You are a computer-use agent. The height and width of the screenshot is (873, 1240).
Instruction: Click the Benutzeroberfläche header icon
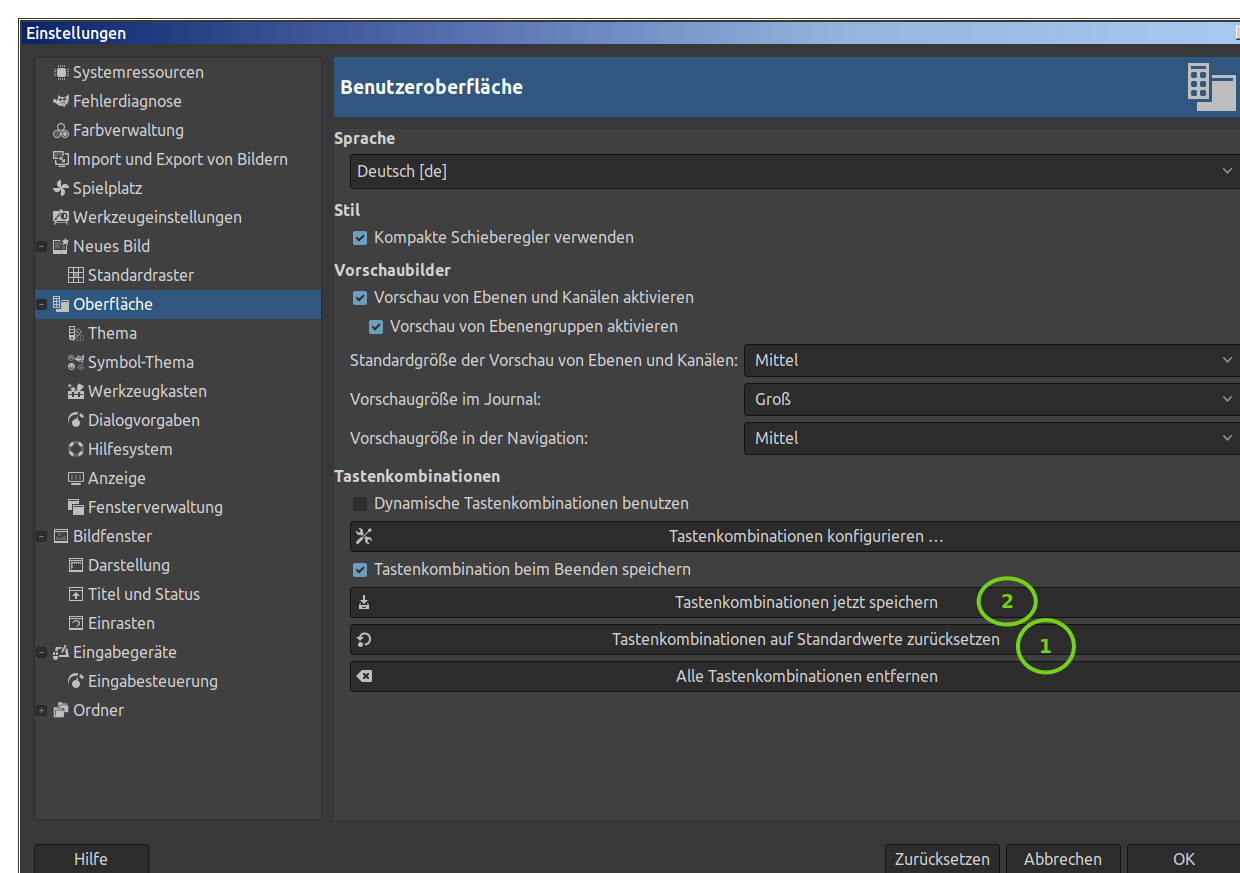1211,87
